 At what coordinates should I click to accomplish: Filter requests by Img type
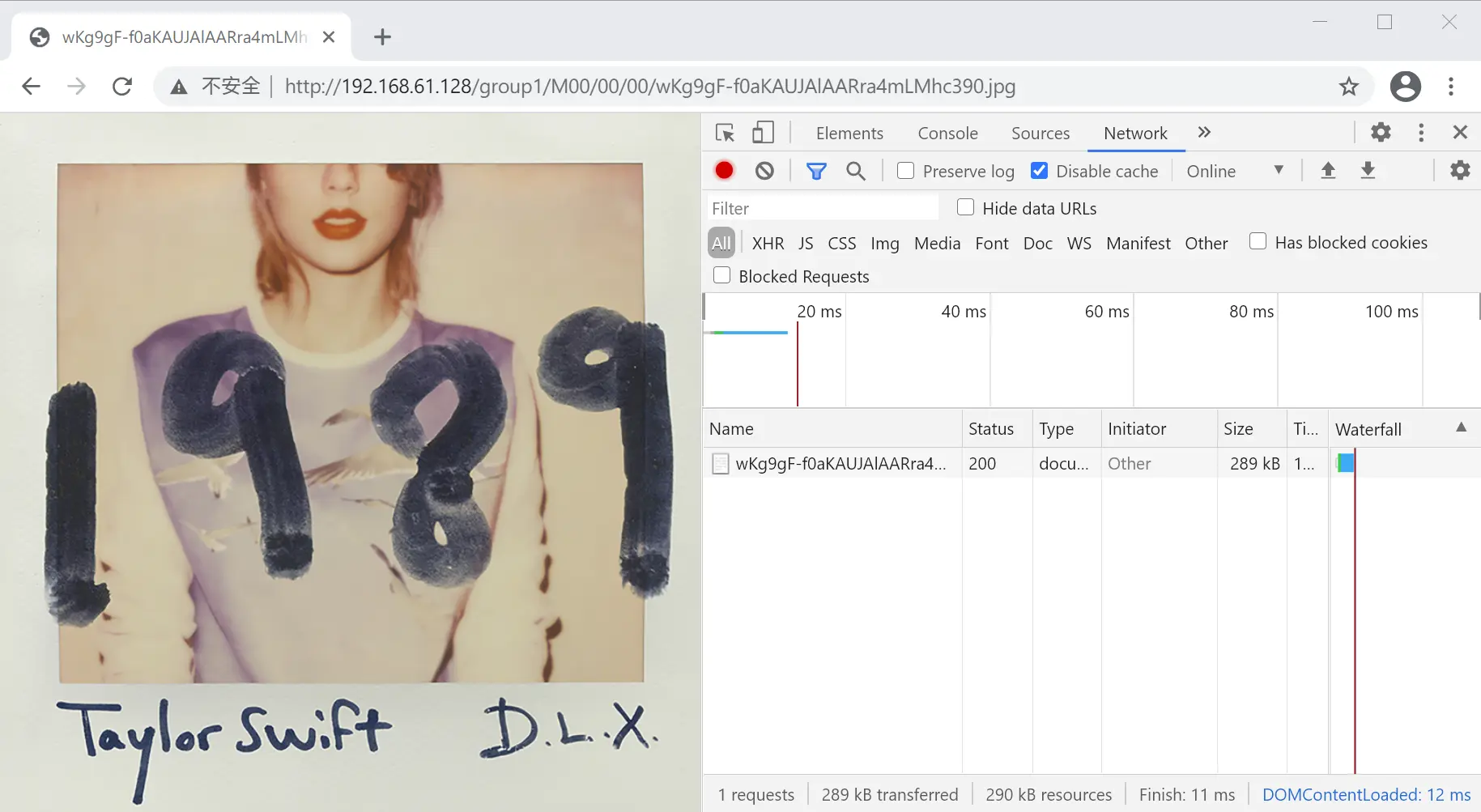[x=884, y=244]
